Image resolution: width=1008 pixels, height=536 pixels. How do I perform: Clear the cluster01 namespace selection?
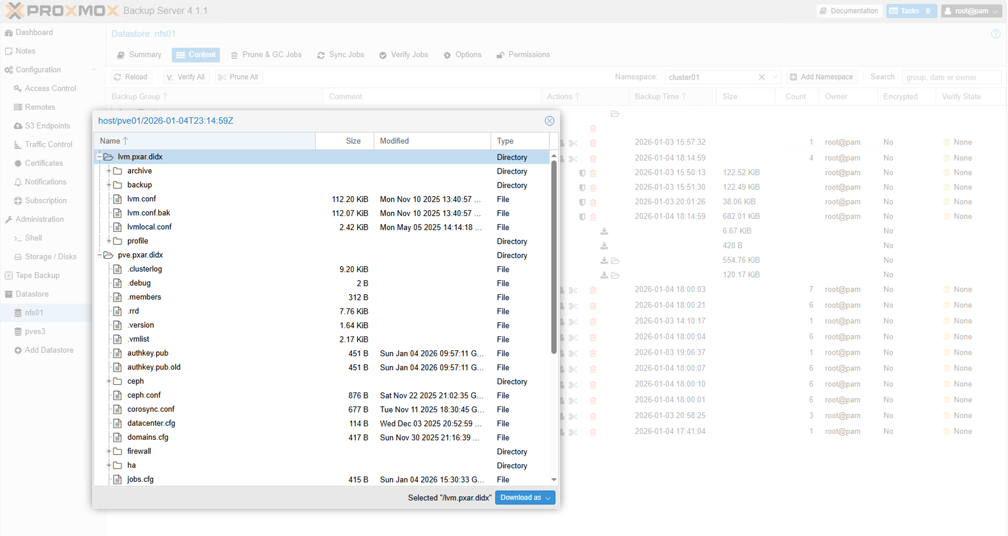pyautogui.click(x=762, y=77)
